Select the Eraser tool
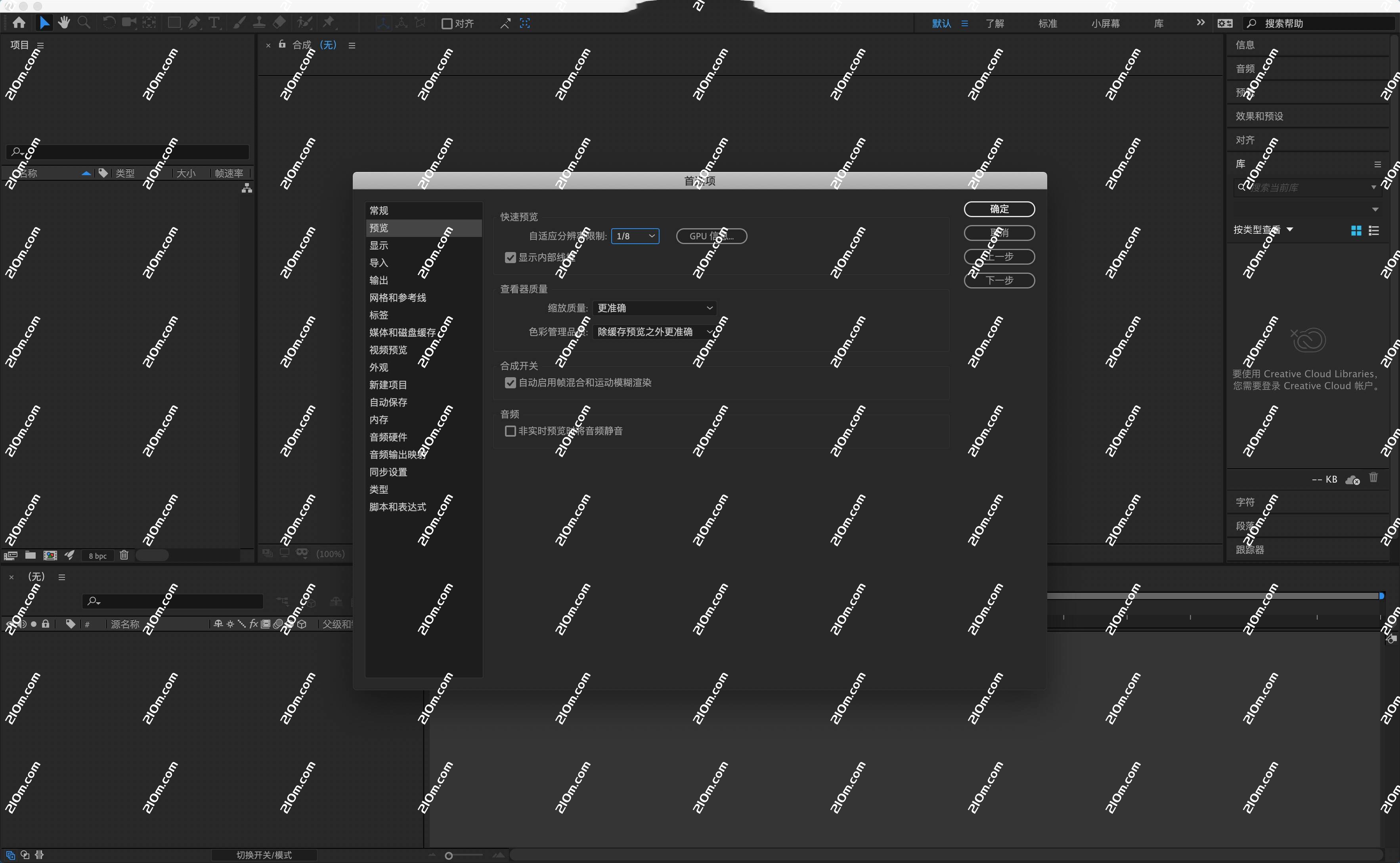Viewport: 1400px width, 863px height. [x=279, y=23]
